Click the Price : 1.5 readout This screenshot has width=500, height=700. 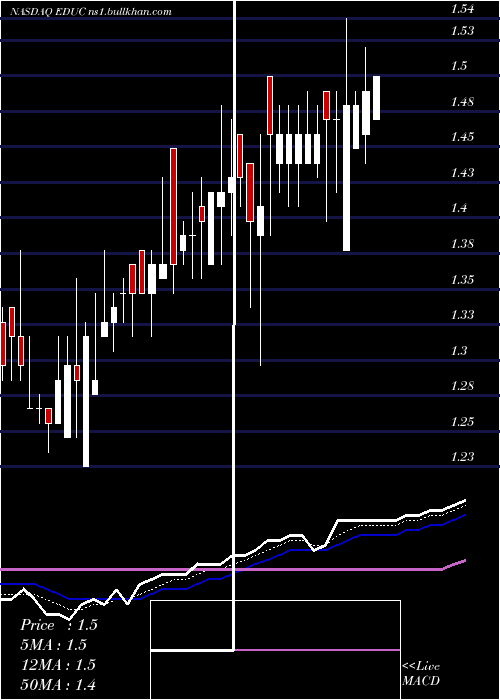58,625
